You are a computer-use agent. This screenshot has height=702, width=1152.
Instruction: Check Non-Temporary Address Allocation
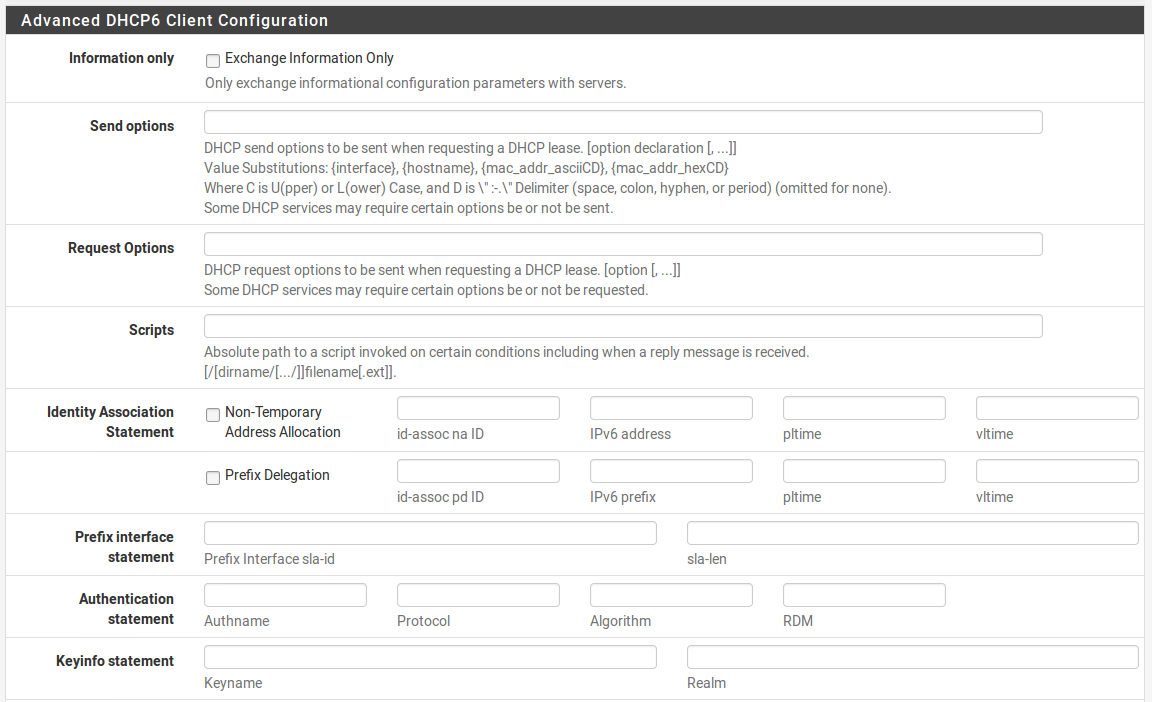point(213,415)
